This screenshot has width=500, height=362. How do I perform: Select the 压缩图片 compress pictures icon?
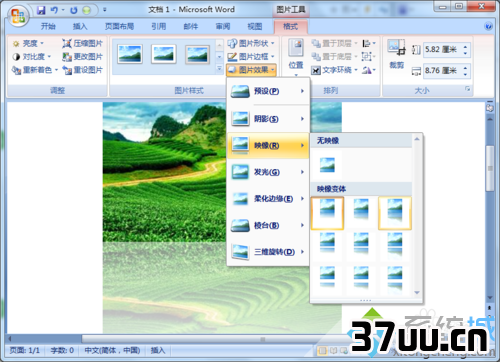click(x=67, y=43)
